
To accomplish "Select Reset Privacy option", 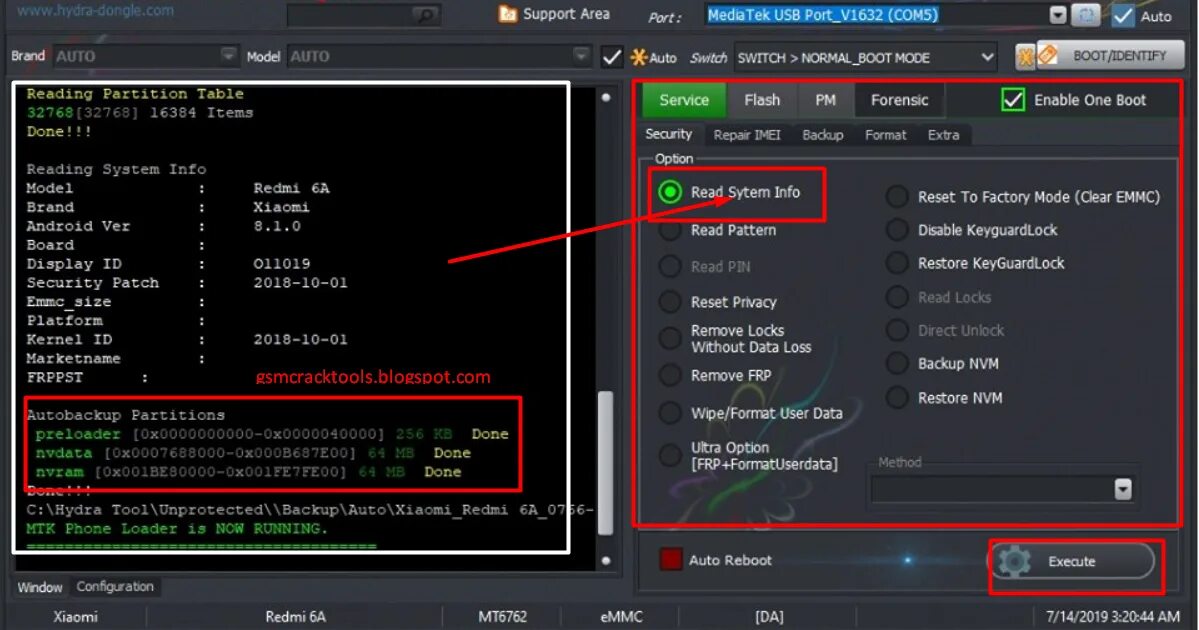I will 670,302.
